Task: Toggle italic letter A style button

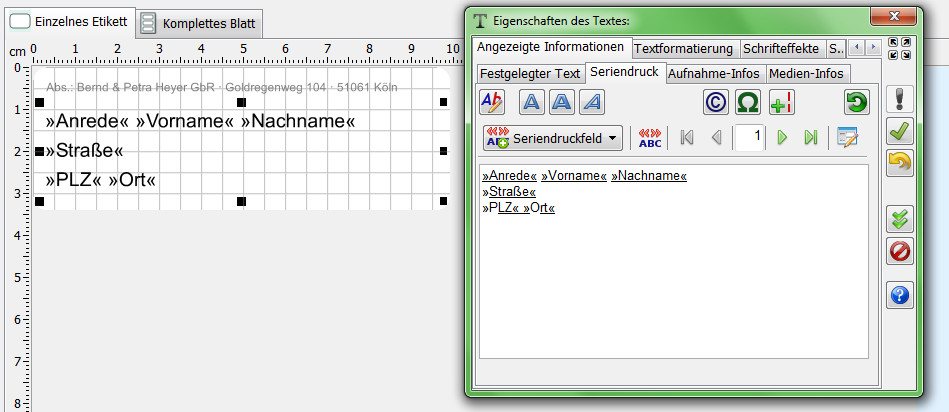Action: click(593, 101)
